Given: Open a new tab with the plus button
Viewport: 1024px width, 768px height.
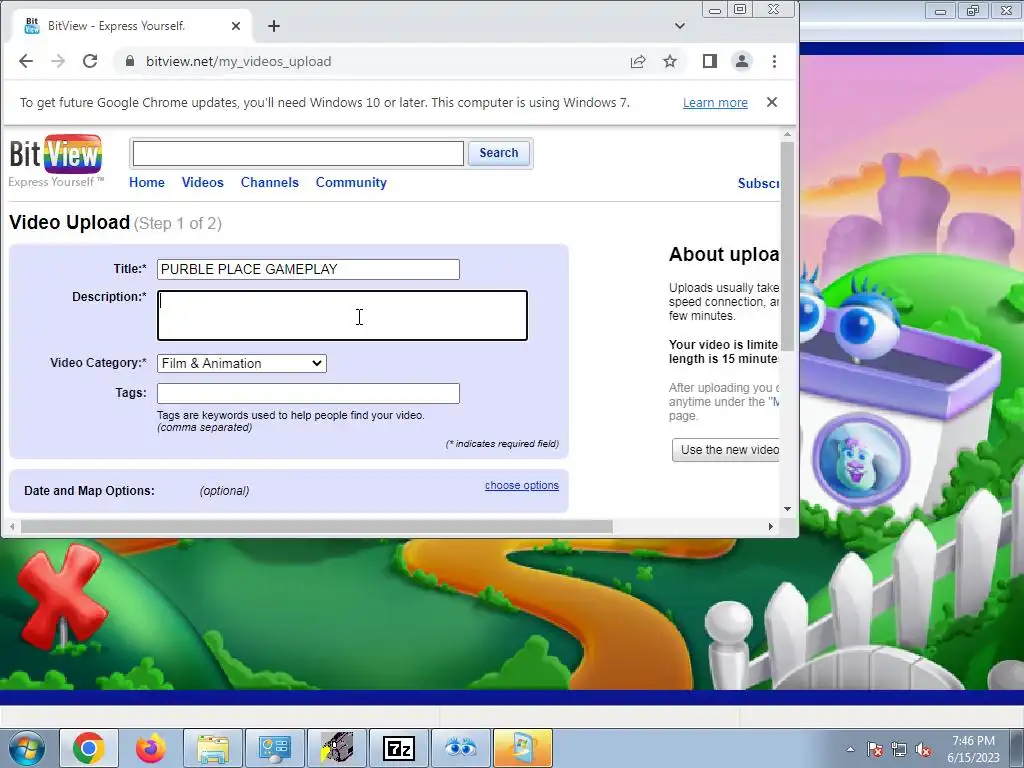Looking at the screenshot, I should 274,26.
